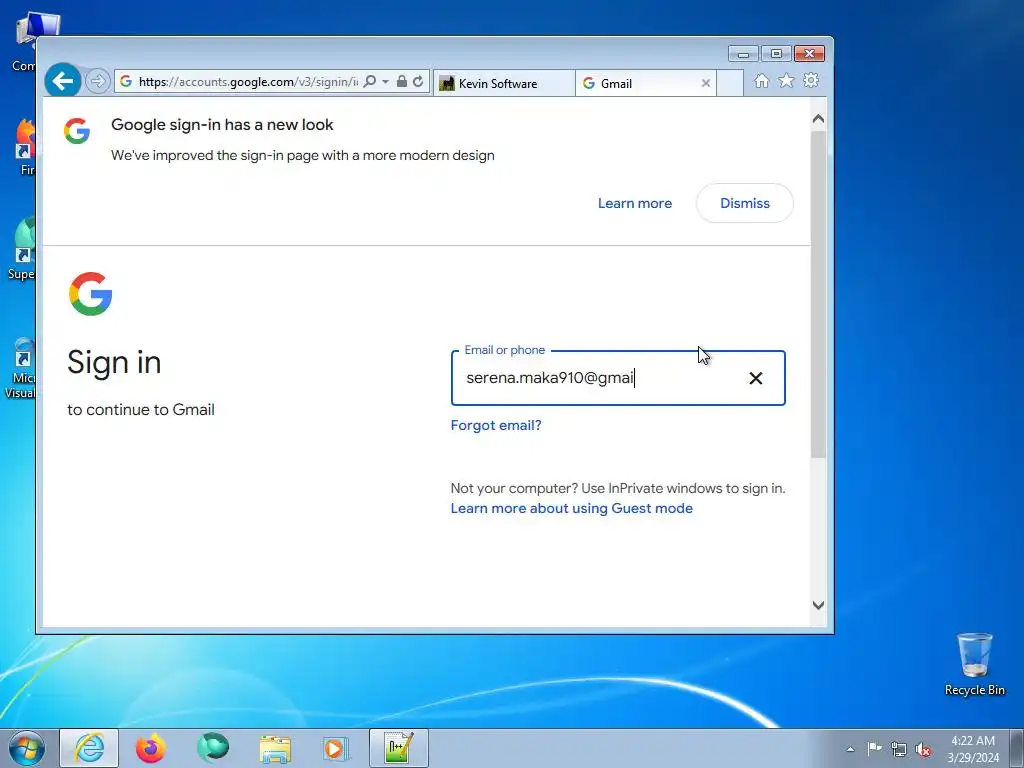
Task: Click the large Google logo above Sign in
Action: coord(91,294)
